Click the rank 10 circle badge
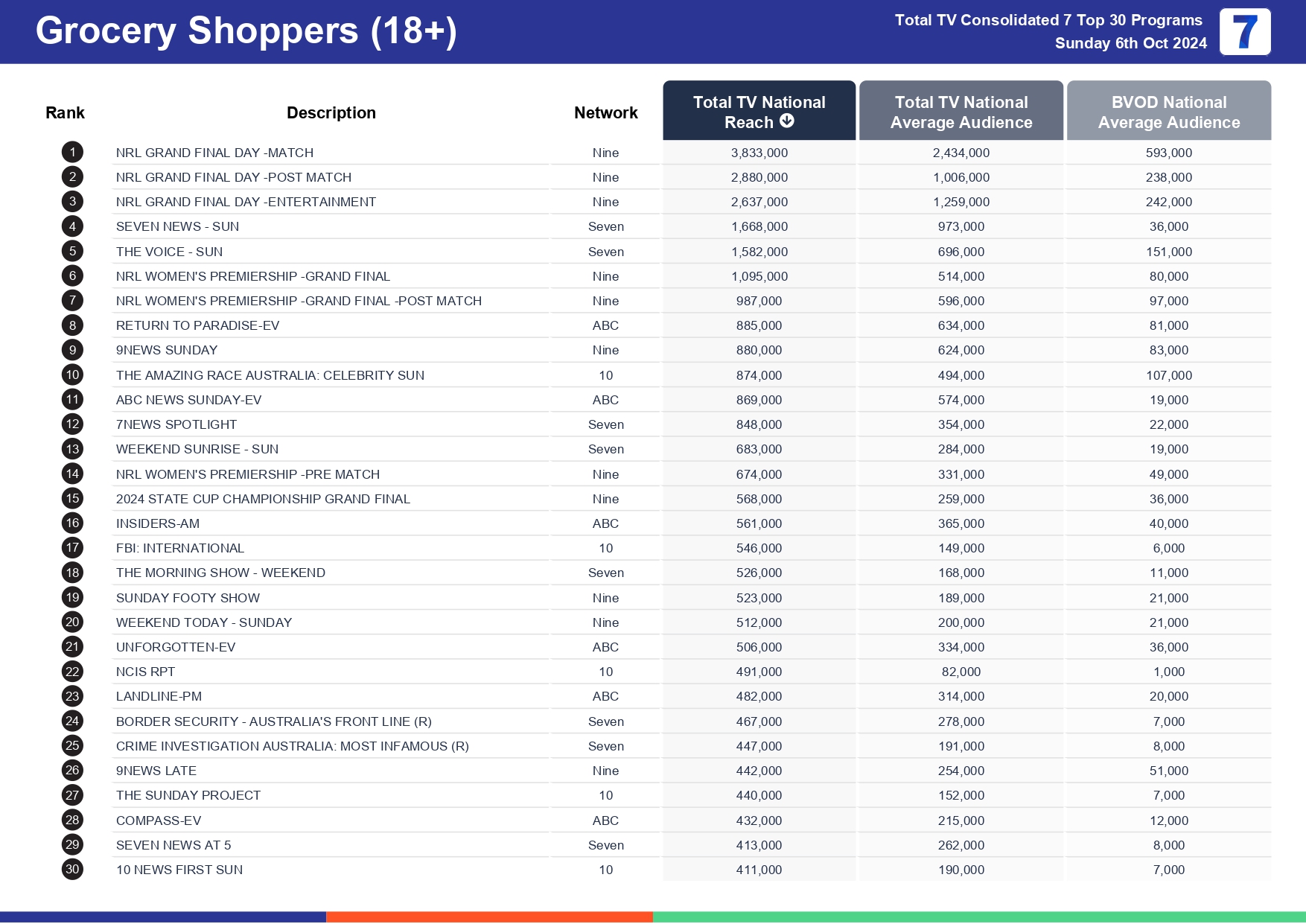Viewport: 1306px width, 924px height. point(72,375)
